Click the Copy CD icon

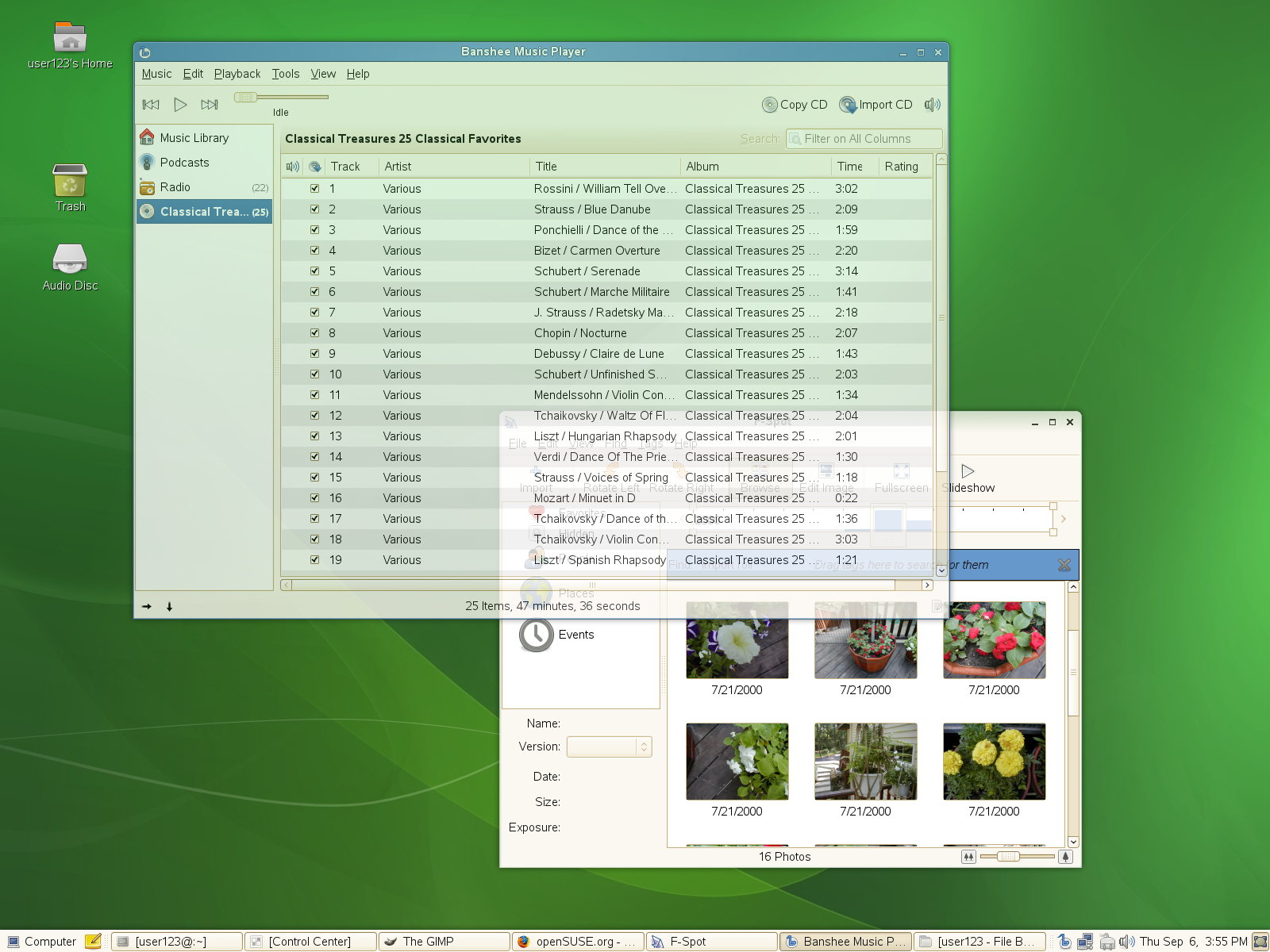coord(769,105)
